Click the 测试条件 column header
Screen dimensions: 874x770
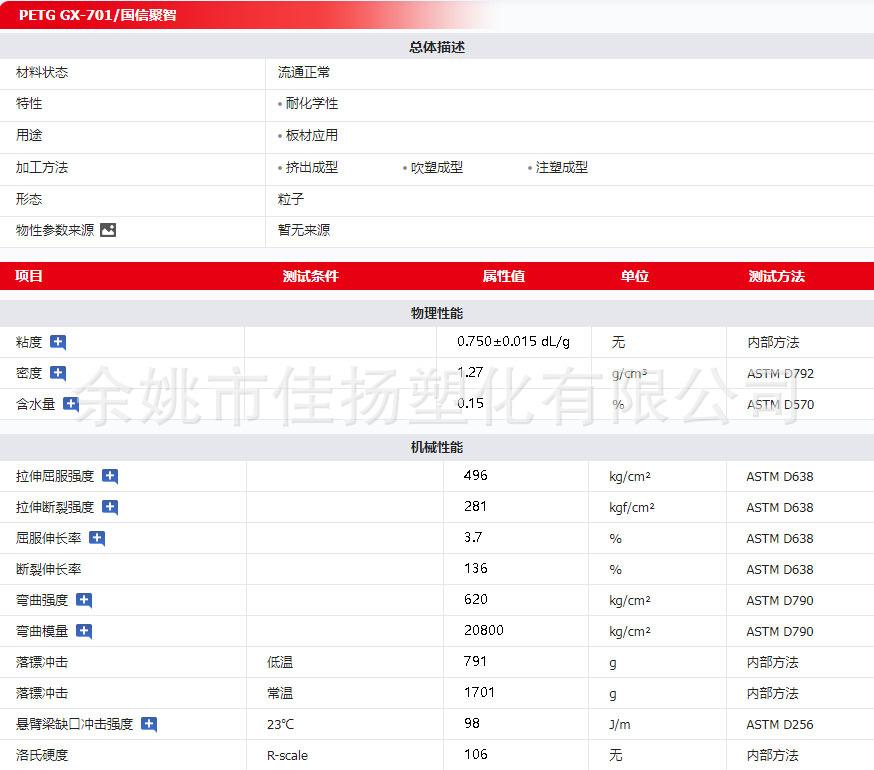coord(310,276)
